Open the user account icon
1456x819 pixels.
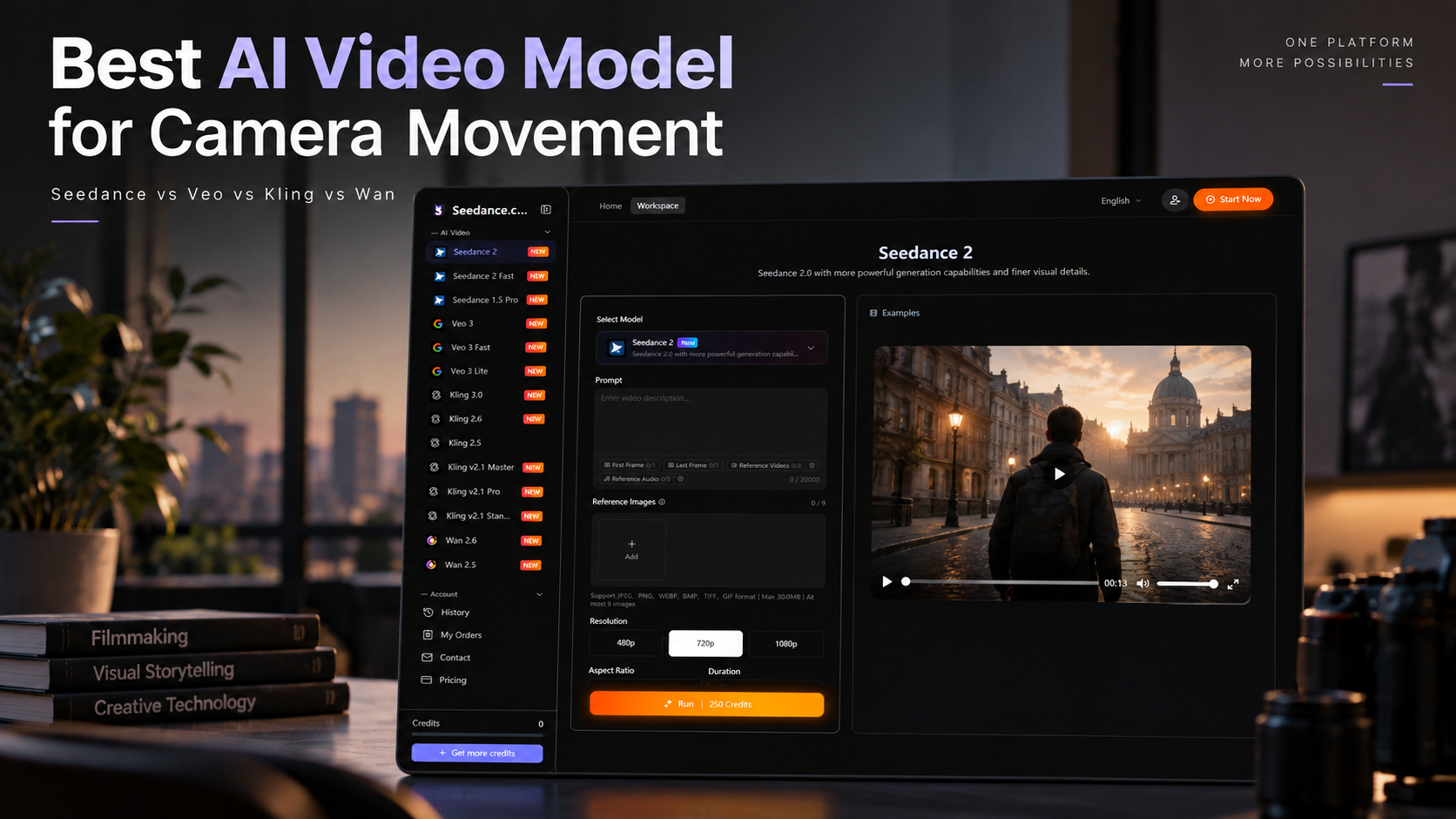click(1175, 200)
